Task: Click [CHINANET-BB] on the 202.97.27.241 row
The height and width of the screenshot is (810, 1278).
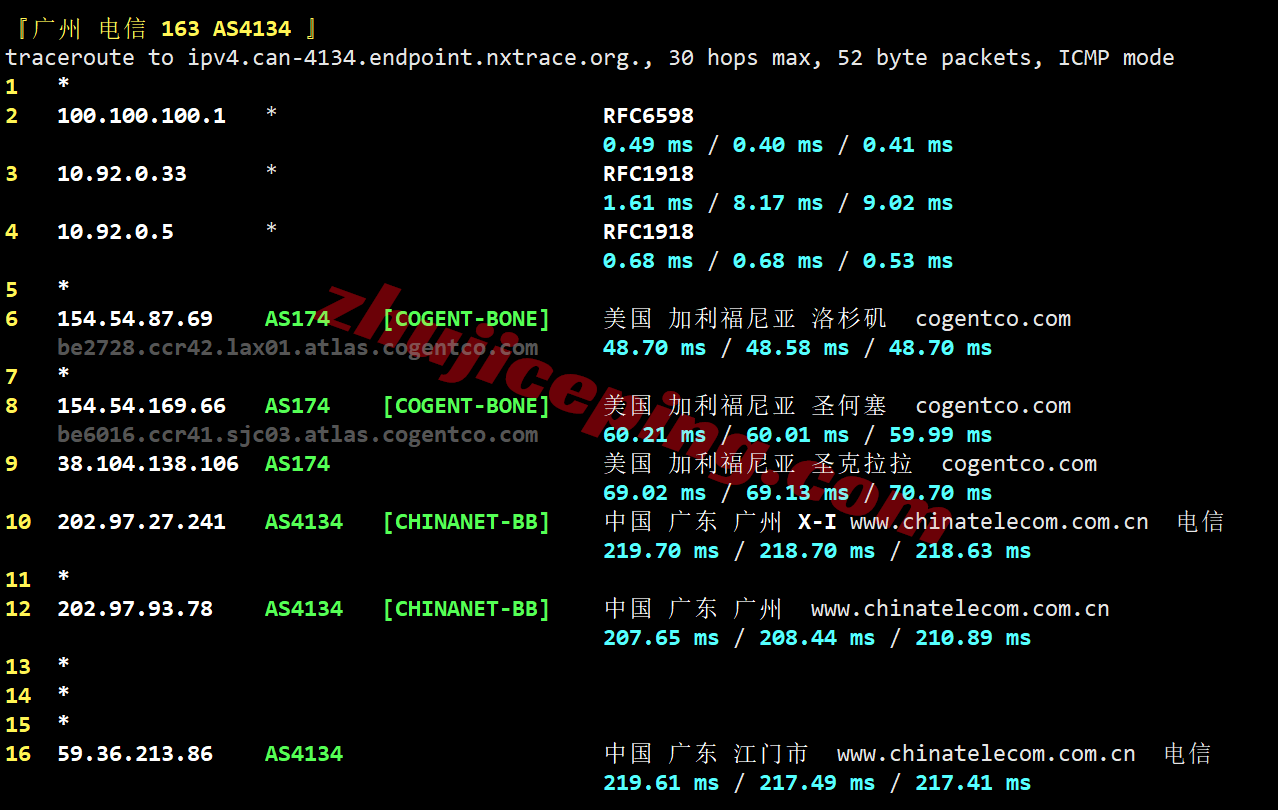Action: (466, 522)
